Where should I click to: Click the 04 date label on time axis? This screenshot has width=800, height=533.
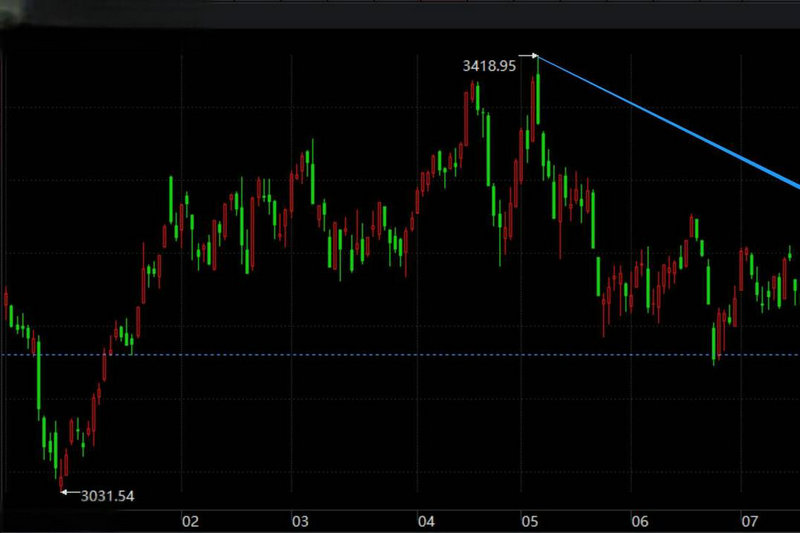[x=427, y=521]
